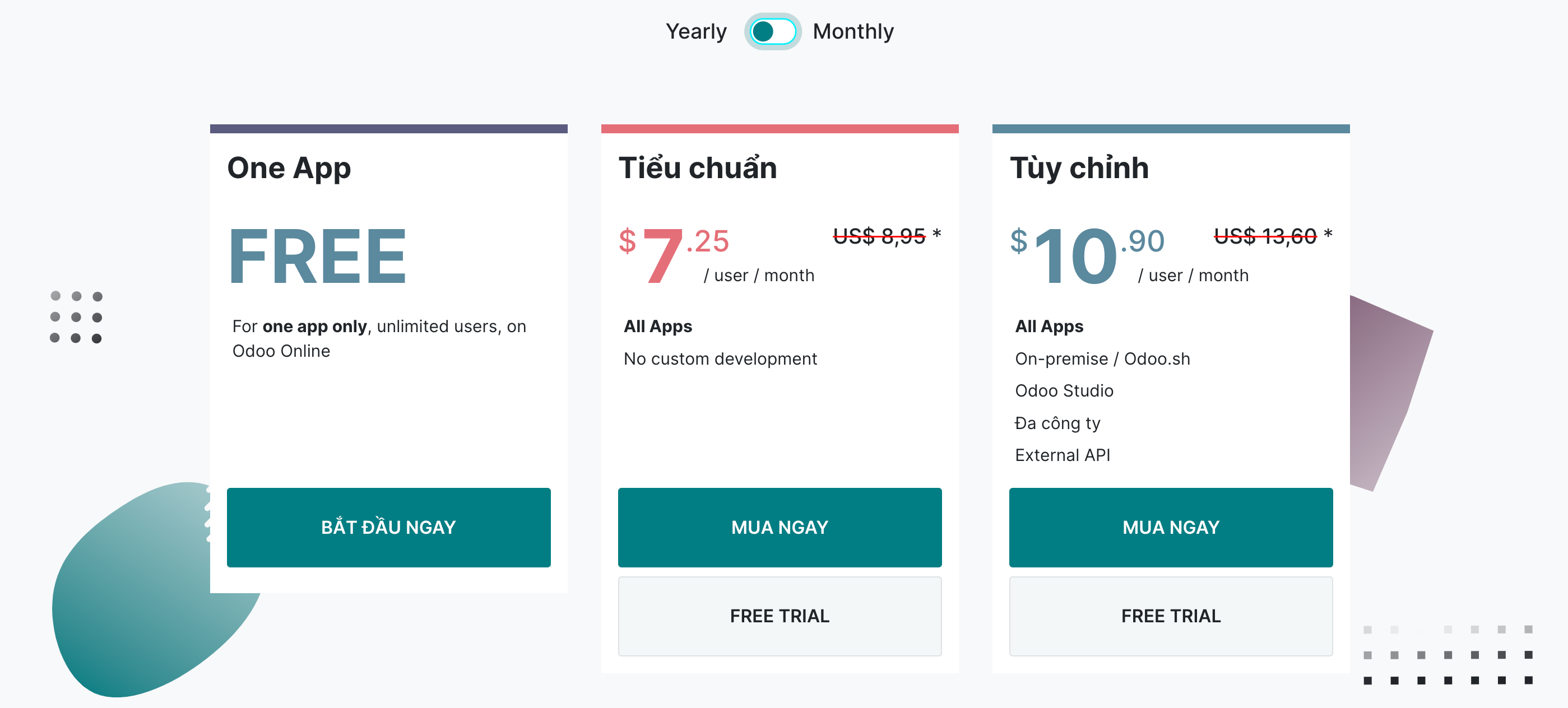This screenshot has width=1568, height=708.
Task: Start FREE TRIAL for the Tùy chỉnh plan
Action: point(1170,616)
